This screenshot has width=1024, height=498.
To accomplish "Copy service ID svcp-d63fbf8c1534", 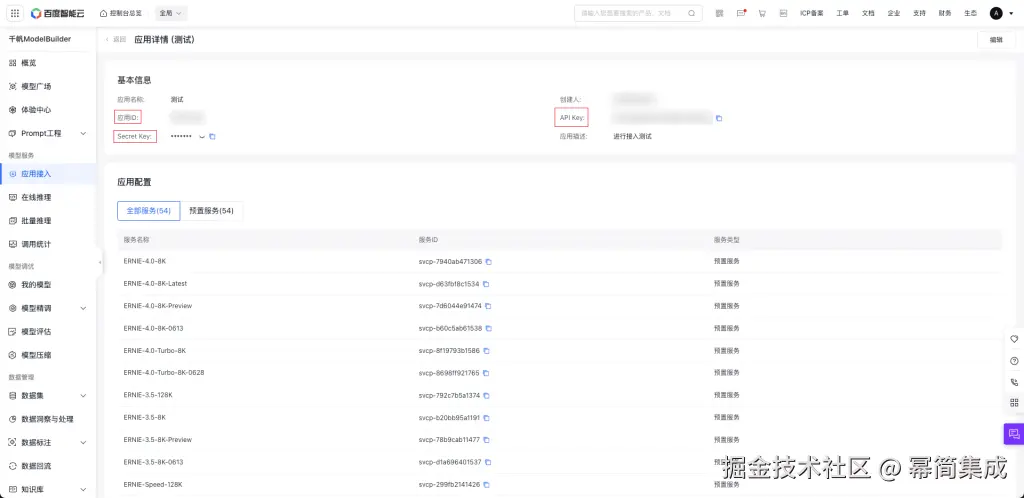I will (x=486, y=285).
